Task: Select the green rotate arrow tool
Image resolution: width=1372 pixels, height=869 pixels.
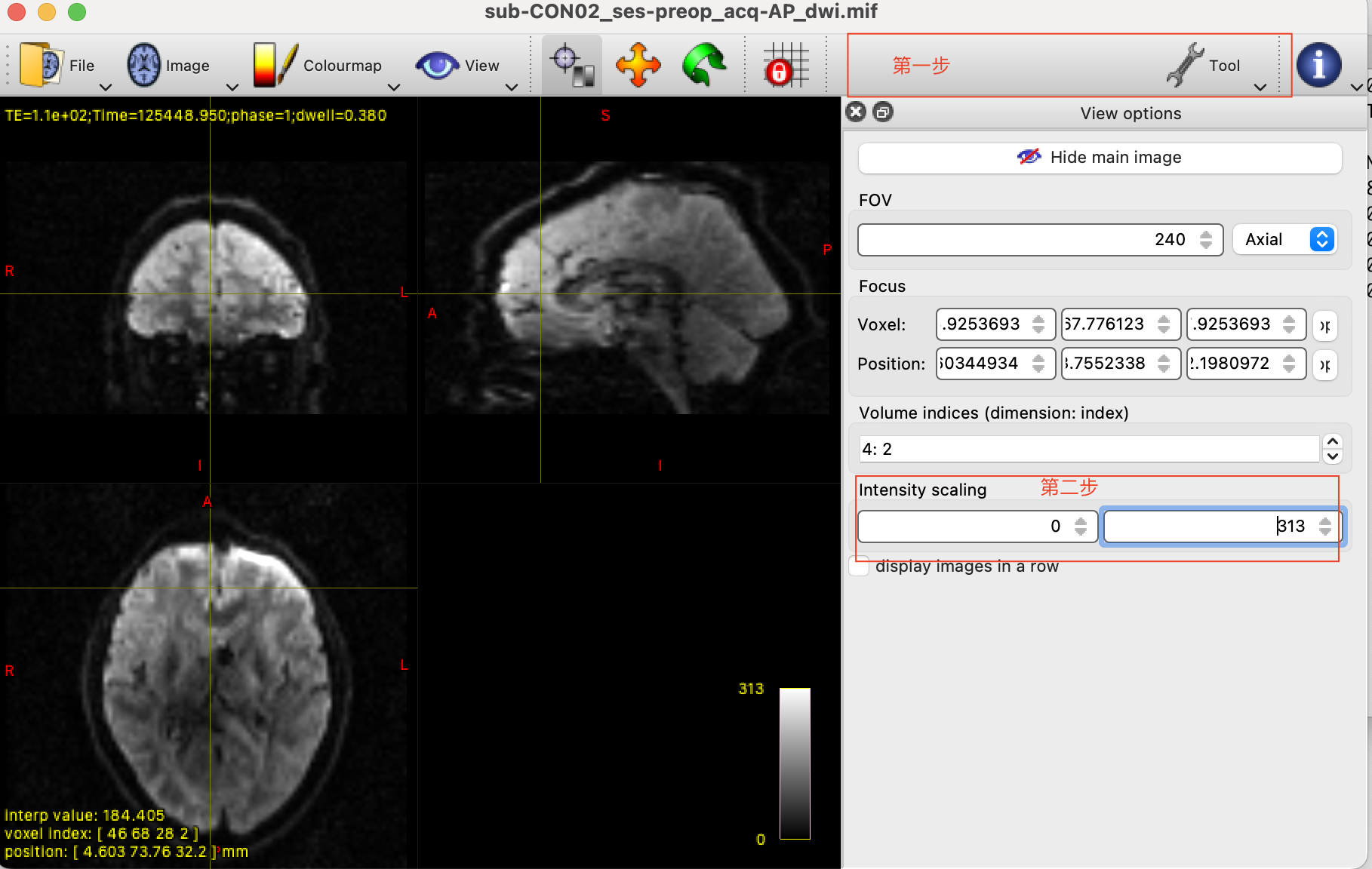Action: click(x=703, y=65)
